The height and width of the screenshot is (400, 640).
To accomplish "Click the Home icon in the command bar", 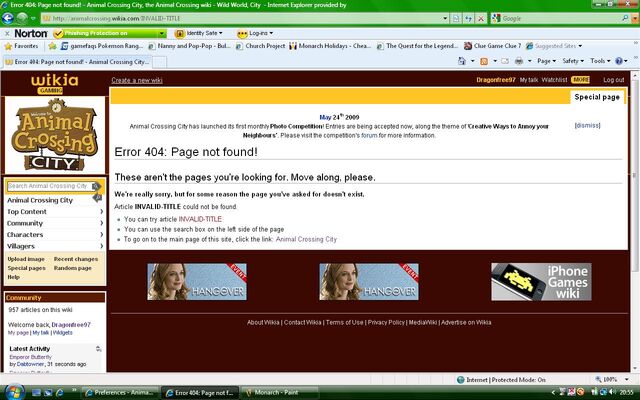I will click(462, 61).
